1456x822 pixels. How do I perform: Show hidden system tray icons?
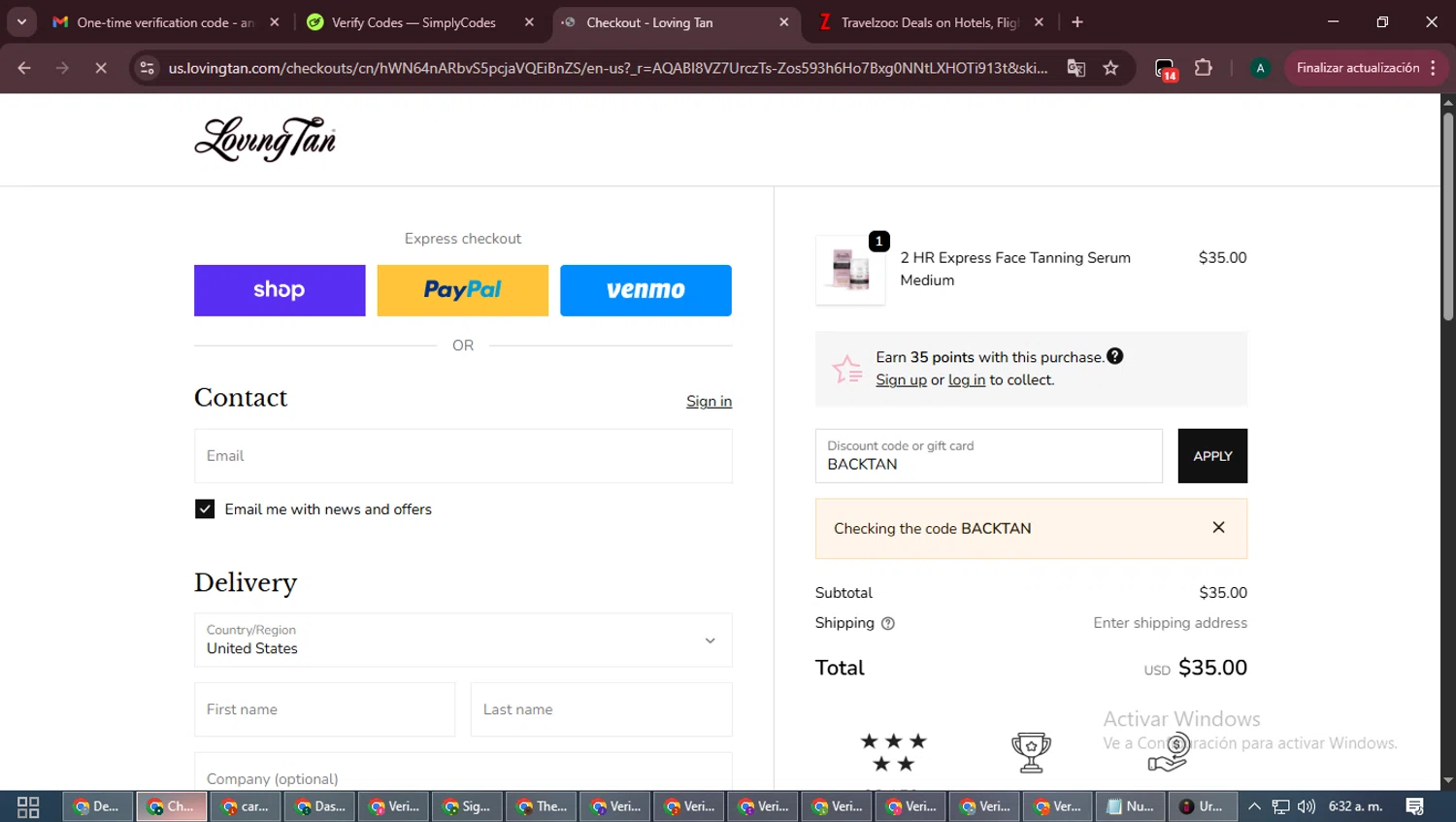pos(1254,806)
